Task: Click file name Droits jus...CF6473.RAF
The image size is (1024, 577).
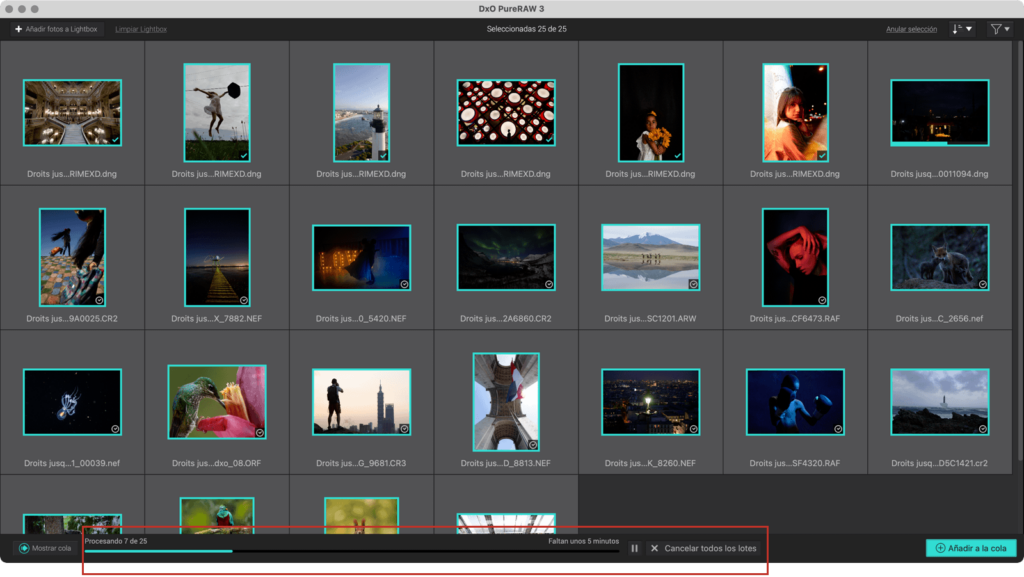Action: point(795,319)
